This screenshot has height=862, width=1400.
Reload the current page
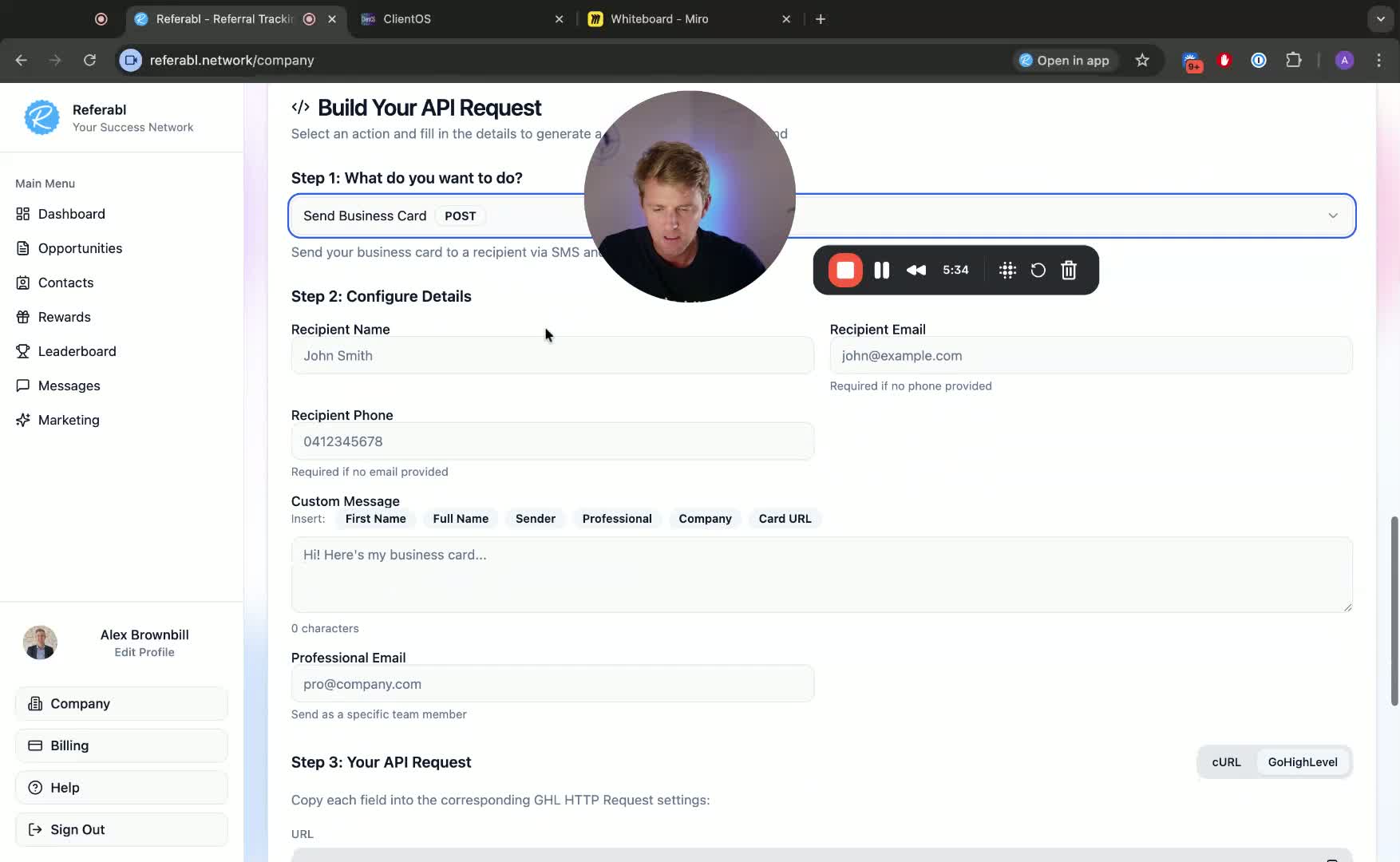[x=89, y=60]
